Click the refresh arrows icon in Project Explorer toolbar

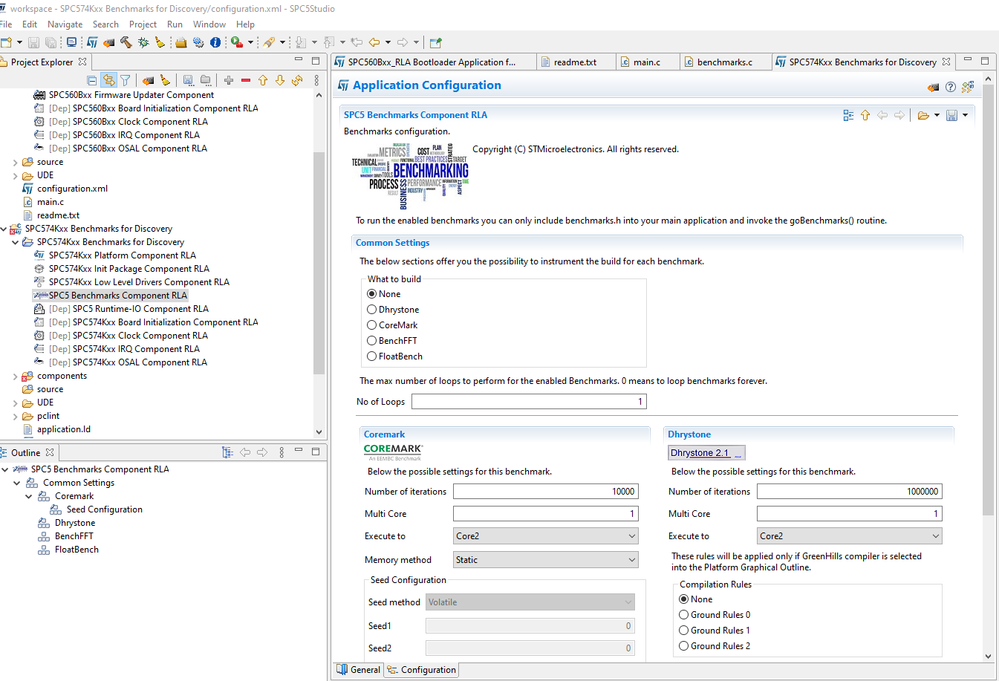(x=297, y=80)
